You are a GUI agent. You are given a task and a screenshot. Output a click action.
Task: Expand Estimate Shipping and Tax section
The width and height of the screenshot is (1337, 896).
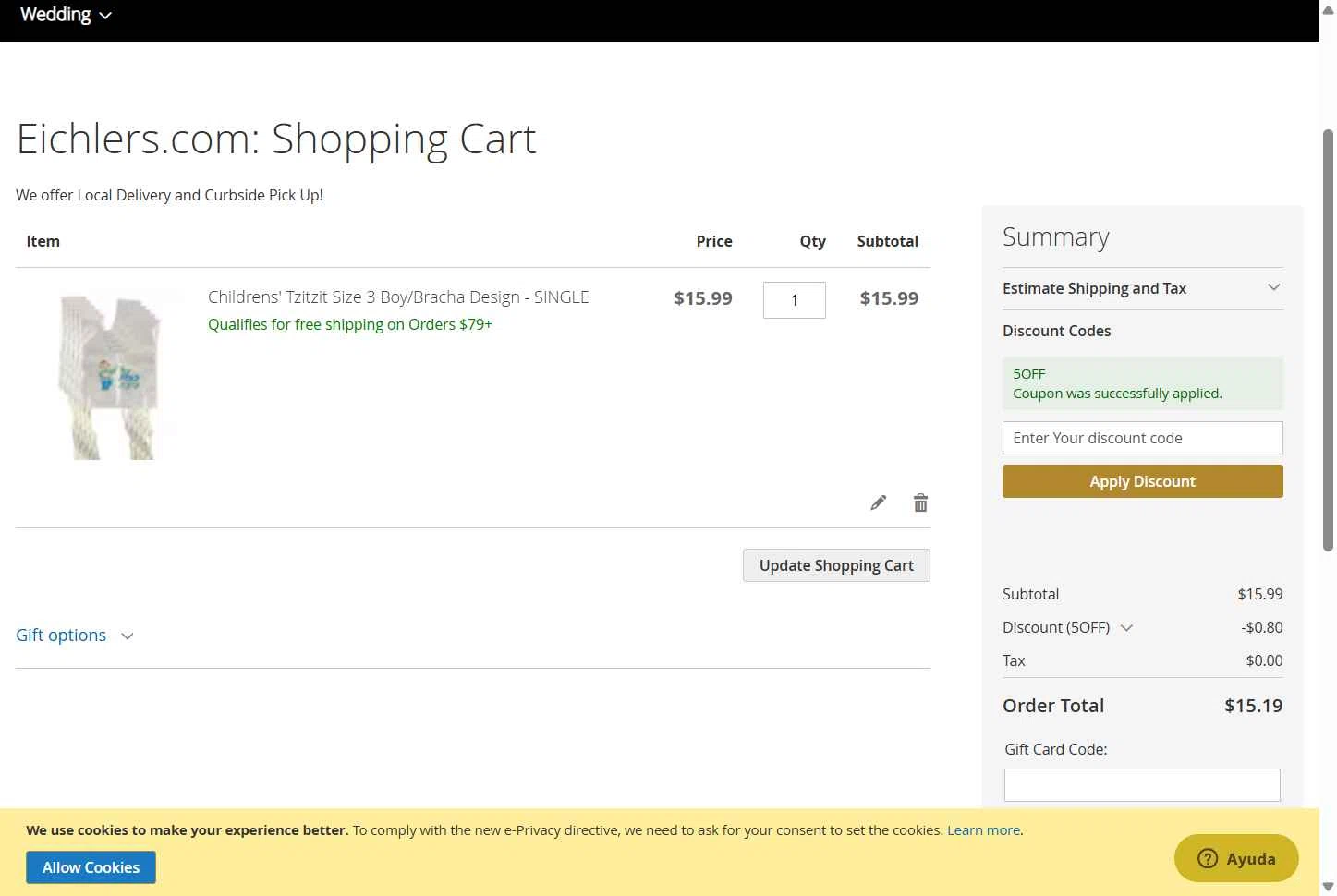click(1142, 288)
